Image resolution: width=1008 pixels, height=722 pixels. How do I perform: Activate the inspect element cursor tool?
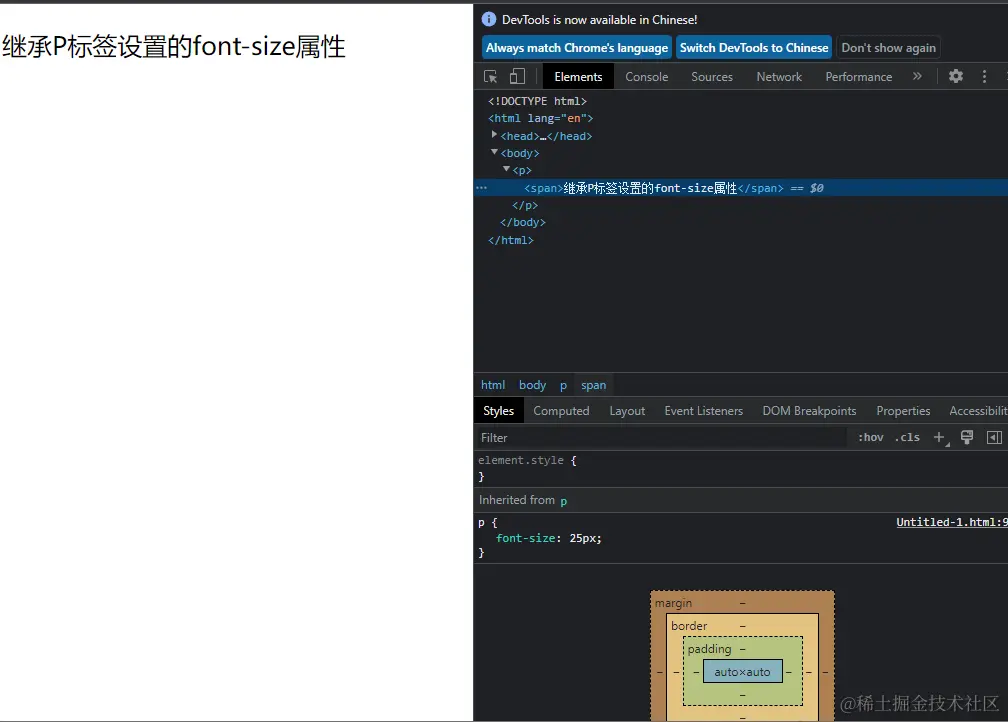(x=490, y=76)
